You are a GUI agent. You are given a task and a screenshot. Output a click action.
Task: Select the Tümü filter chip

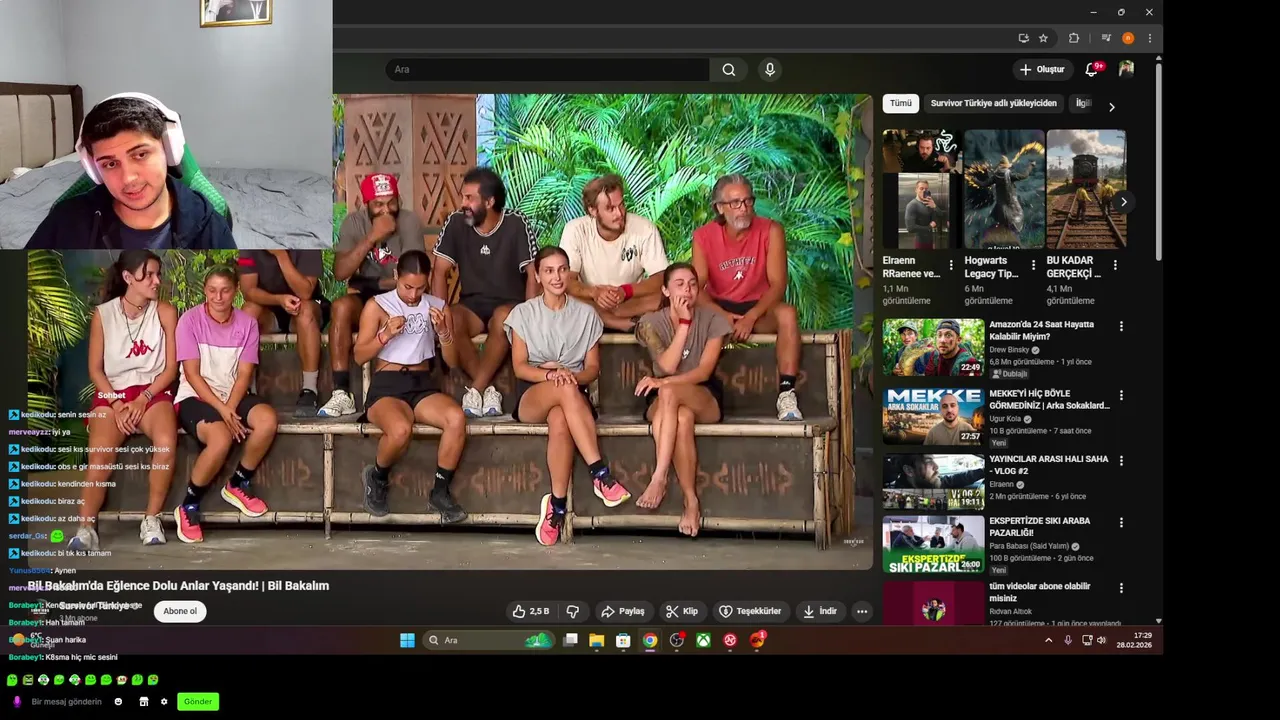[901, 103]
